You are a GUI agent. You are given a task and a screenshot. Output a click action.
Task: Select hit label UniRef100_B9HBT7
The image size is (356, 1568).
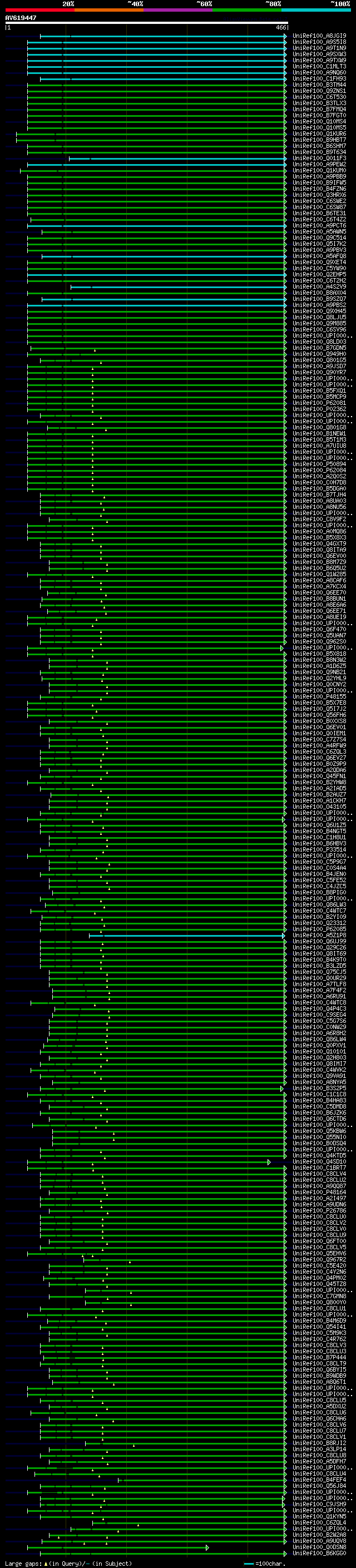pyautogui.click(x=319, y=140)
